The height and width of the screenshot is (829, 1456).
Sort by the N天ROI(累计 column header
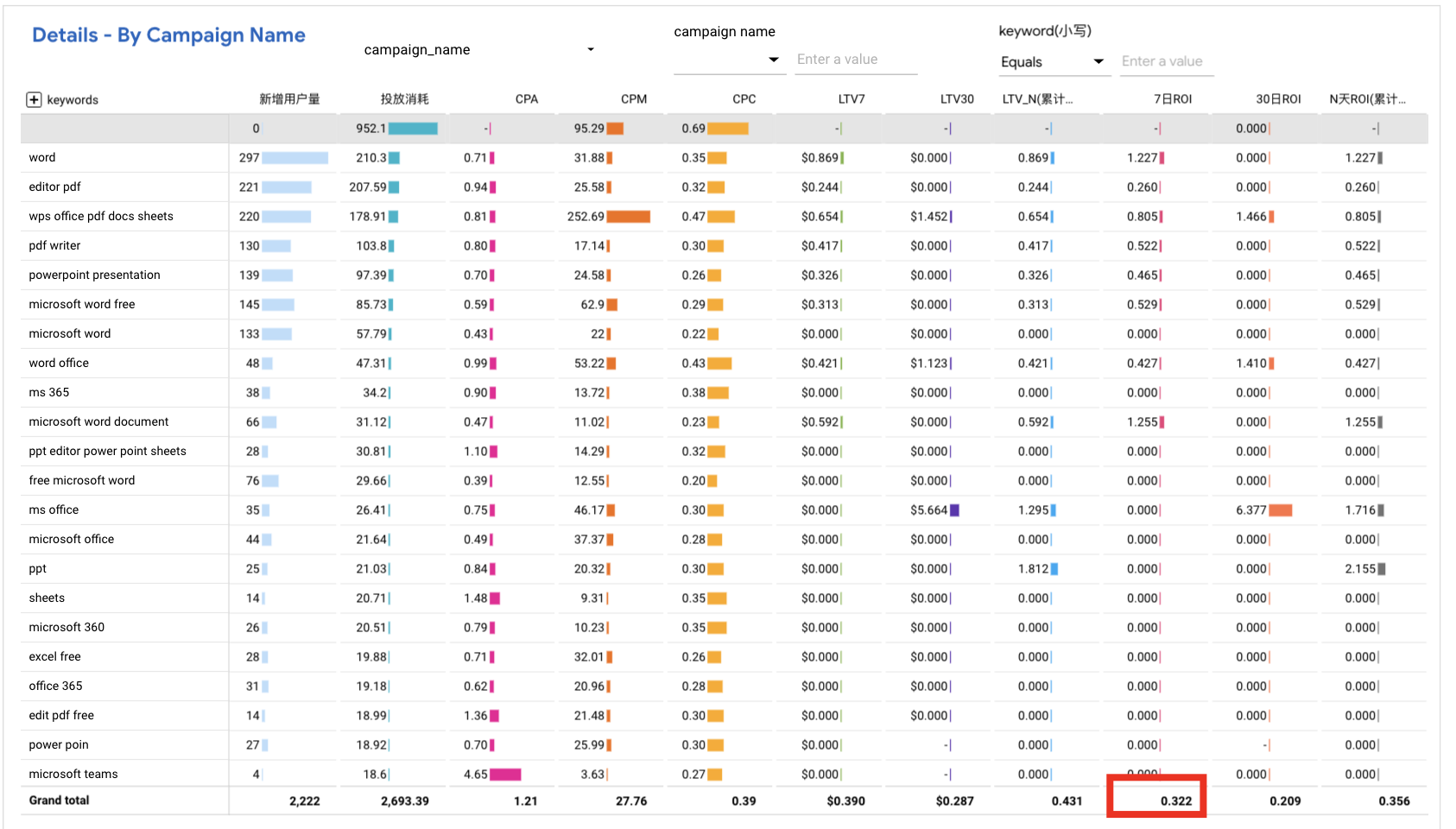1367,99
